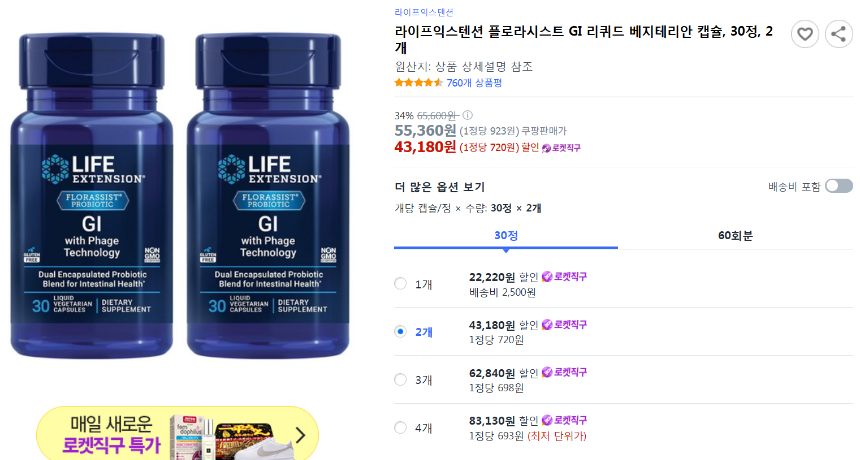Viewport: 860px width, 460px height.
Task: Open the share icon button
Action: tap(839, 34)
